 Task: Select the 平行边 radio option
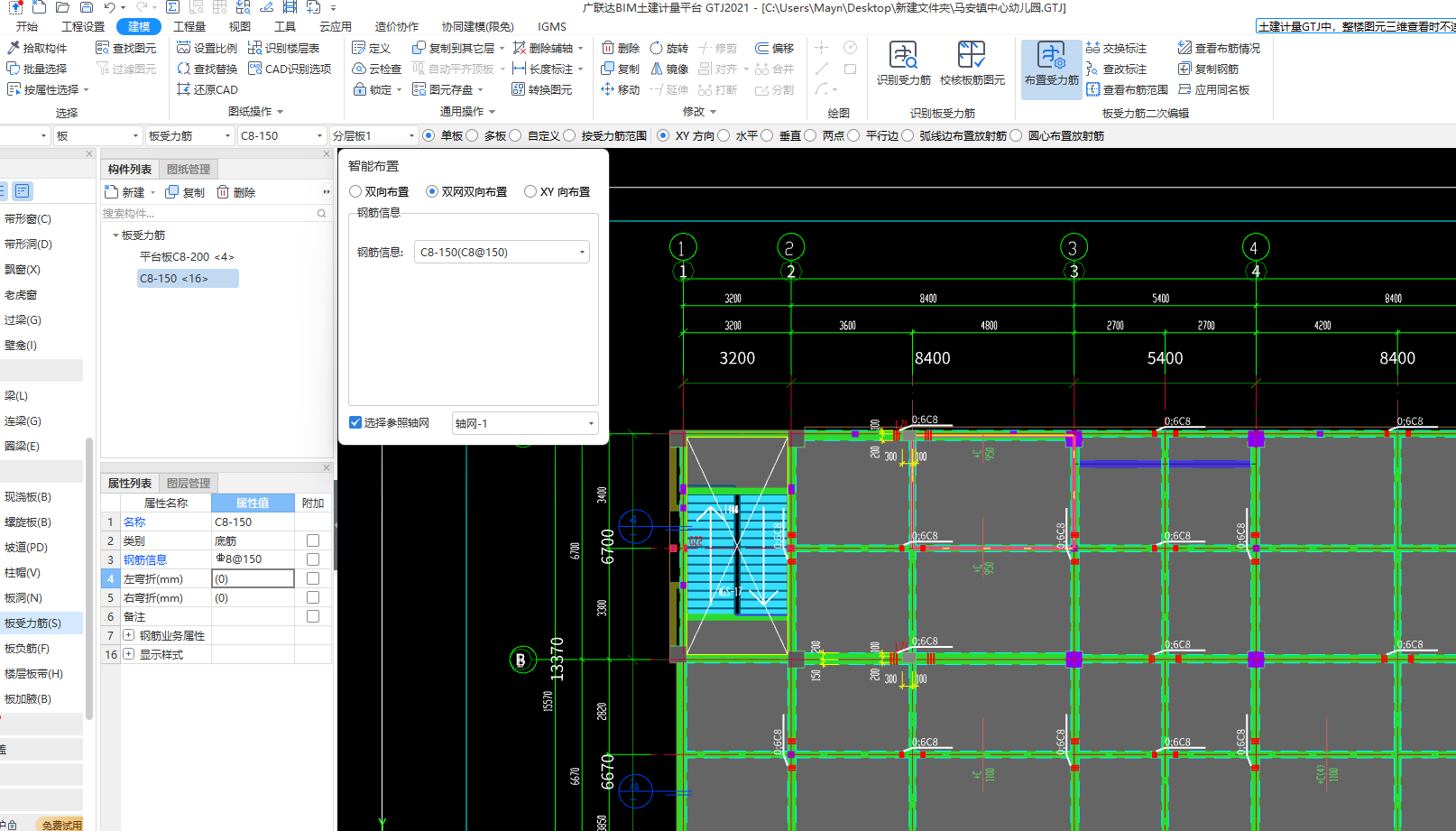coord(873,135)
